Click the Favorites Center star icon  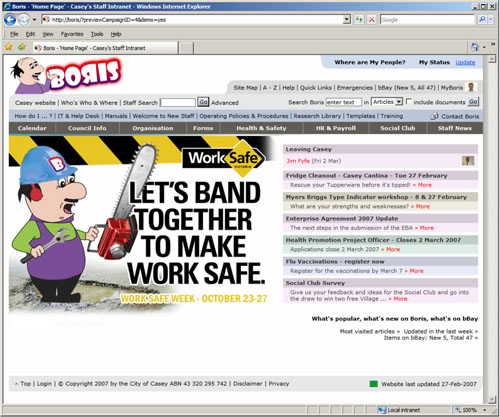click(9, 47)
